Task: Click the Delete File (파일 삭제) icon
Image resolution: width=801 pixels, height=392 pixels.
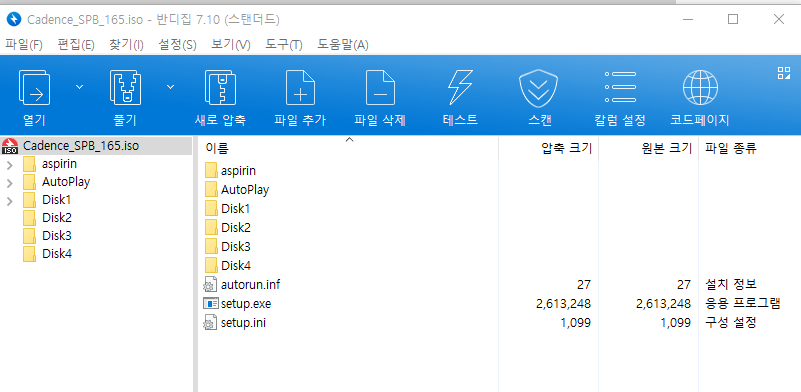Action: coord(380,87)
